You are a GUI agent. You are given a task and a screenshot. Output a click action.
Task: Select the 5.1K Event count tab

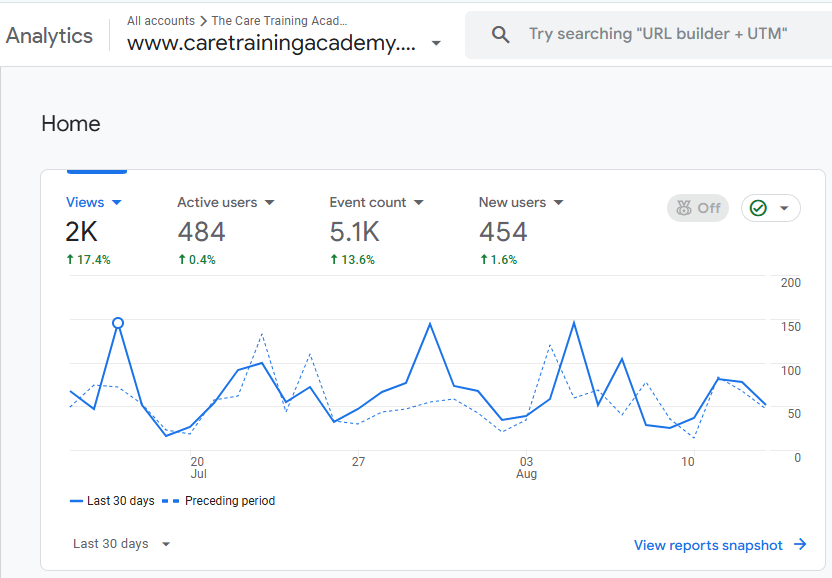click(354, 232)
